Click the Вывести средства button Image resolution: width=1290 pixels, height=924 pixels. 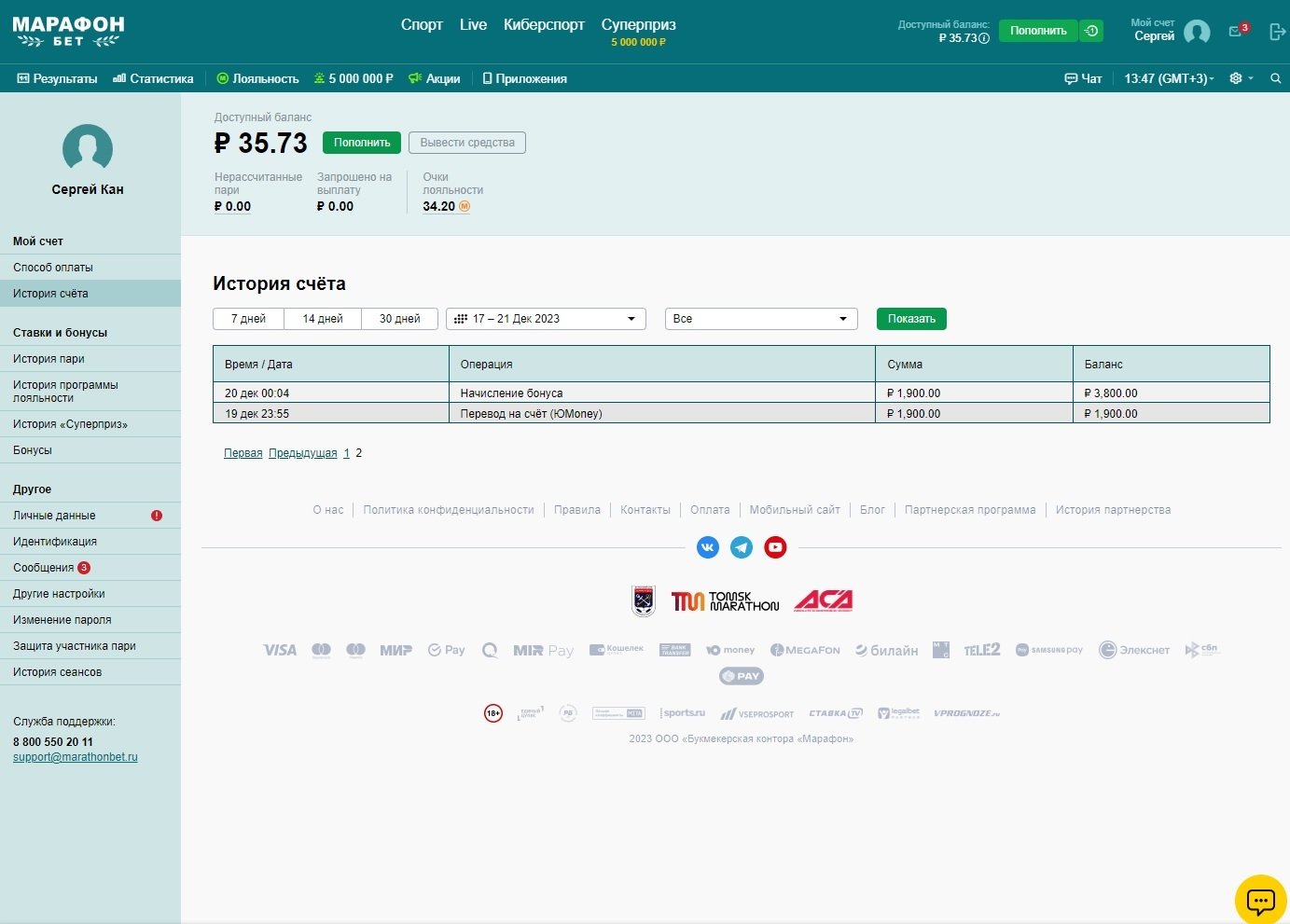(467, 143)
